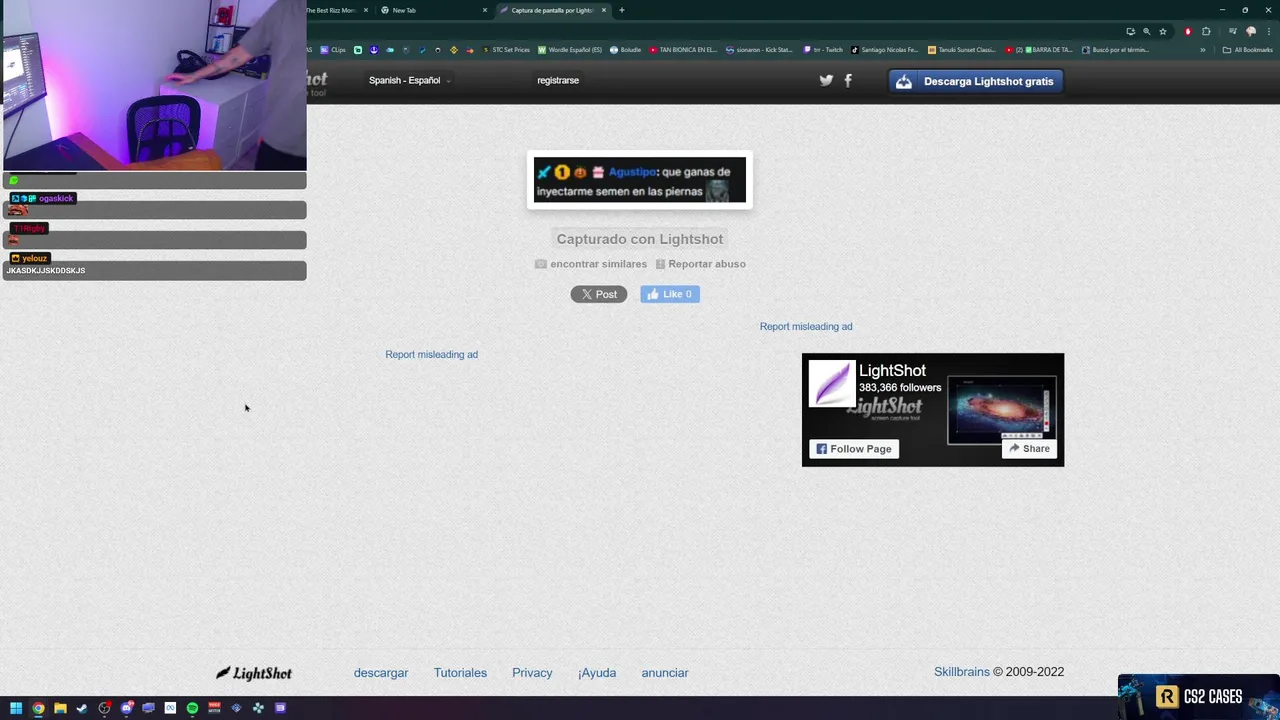This screenshot has height=720, width=1280.
Task: Click Report misleading ad beside the cursor area
Action: pos(431,355)
